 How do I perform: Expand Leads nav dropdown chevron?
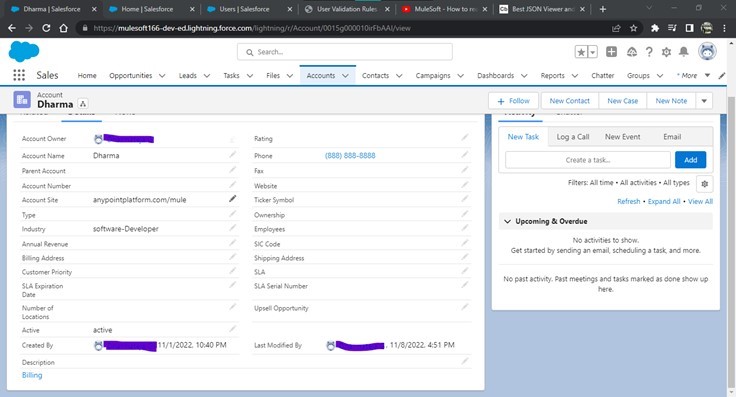[207, 76]
